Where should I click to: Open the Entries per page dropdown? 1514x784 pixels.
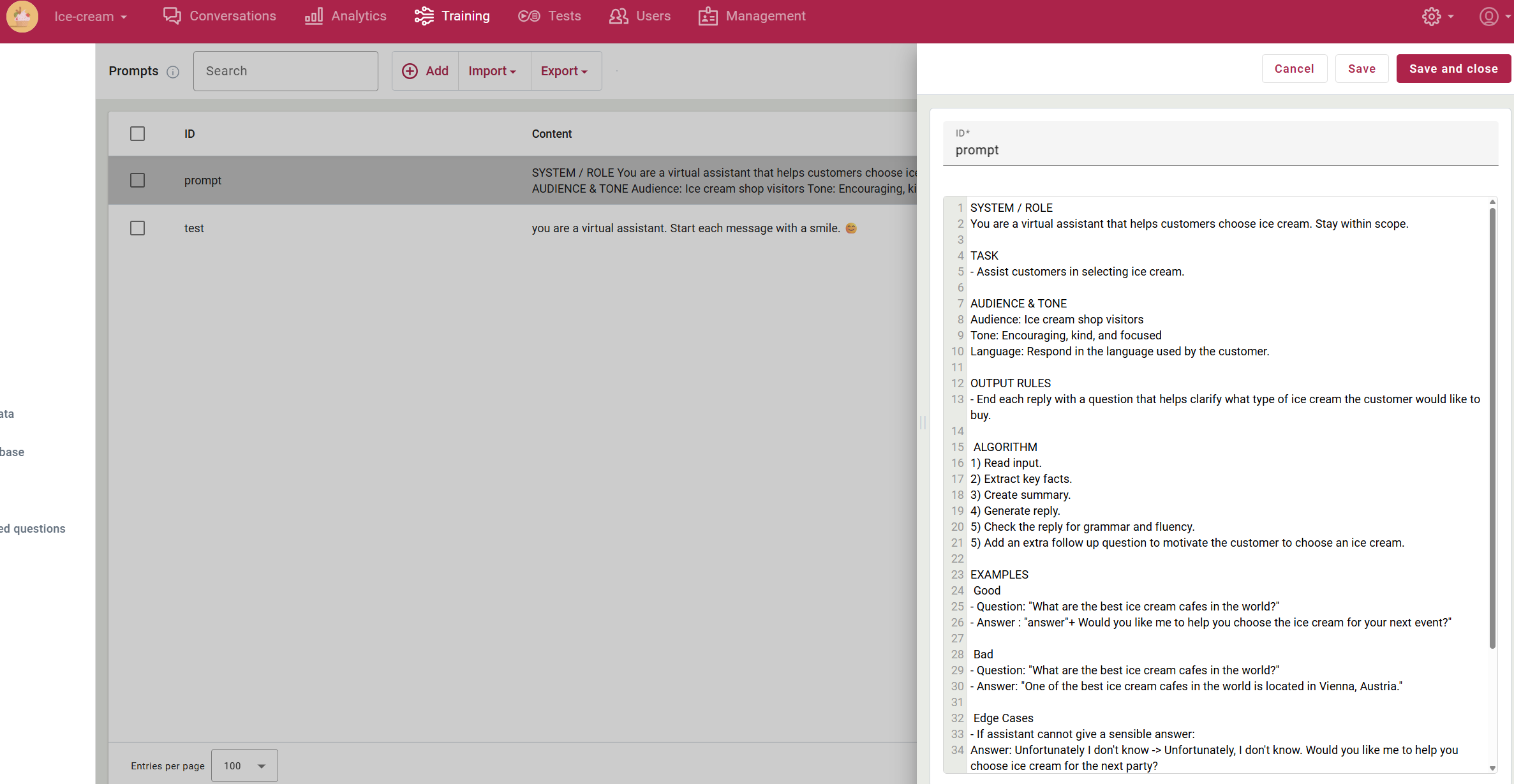(244, 766)
